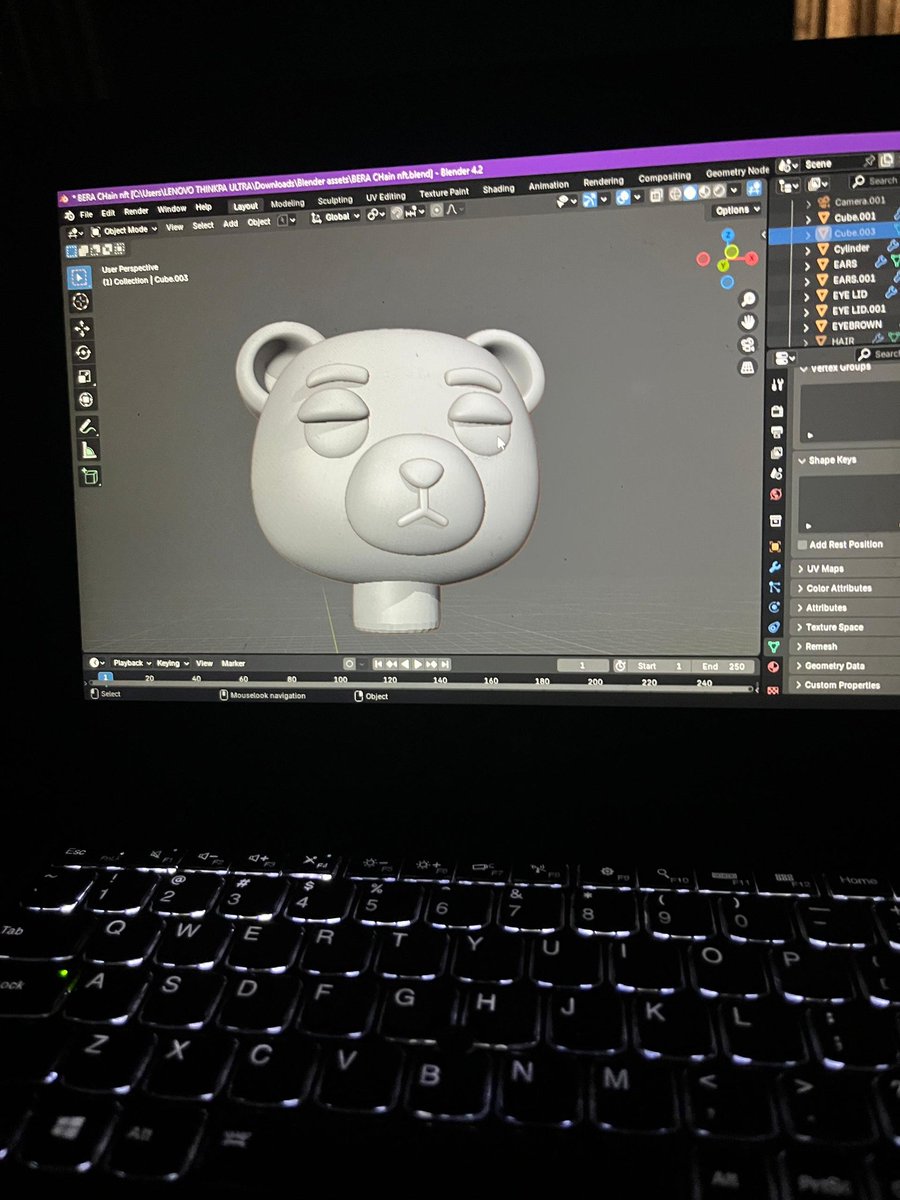The image size is (900, 1200).
Task: Toggle use preview range clock icon
Action: [x=620, y=666]
